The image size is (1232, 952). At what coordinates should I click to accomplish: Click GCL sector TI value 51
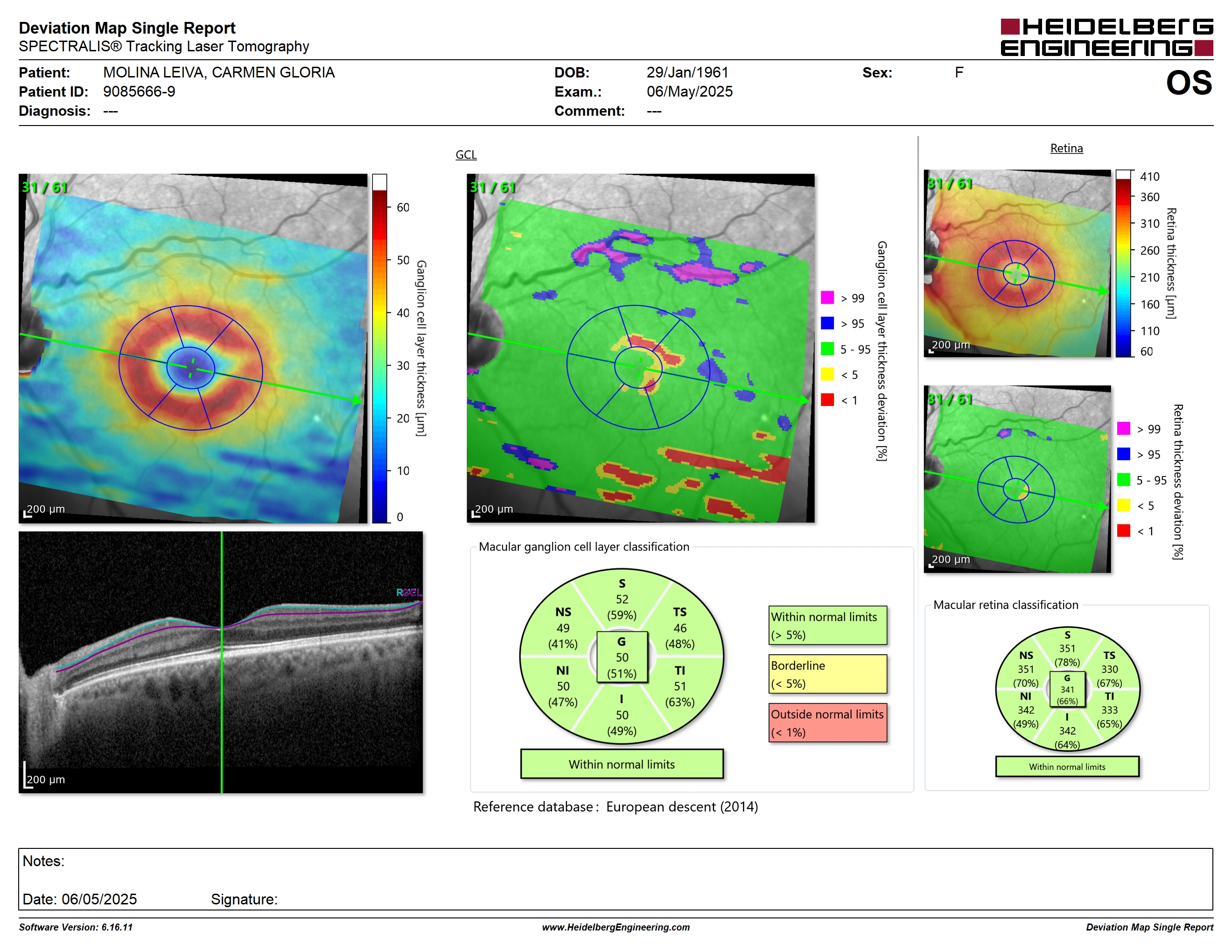680,686
